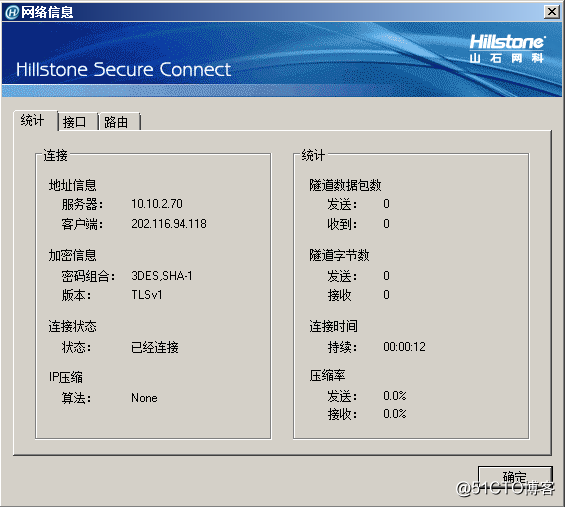Image resolution: width=565 pixels, height=507 pixels.
Task: Click server address 10.10.2.70
Action: click(157, 204)
